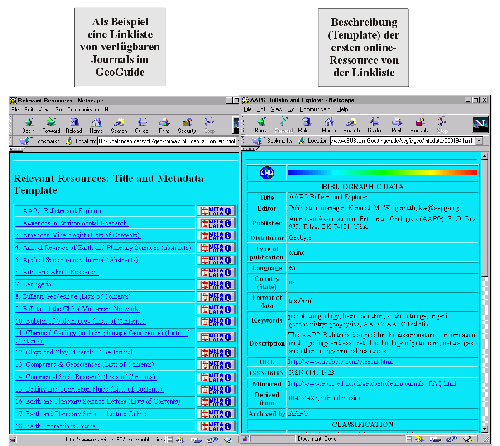
Task: Click Search in the AAPG Bulletin window
Action: point(352,125)
